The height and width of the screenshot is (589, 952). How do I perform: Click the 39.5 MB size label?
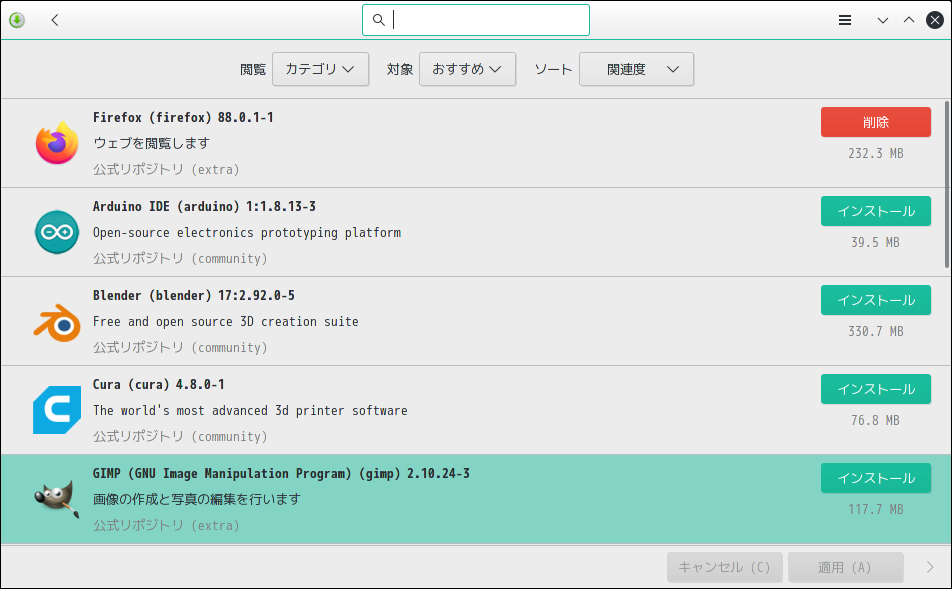(876, 242)
